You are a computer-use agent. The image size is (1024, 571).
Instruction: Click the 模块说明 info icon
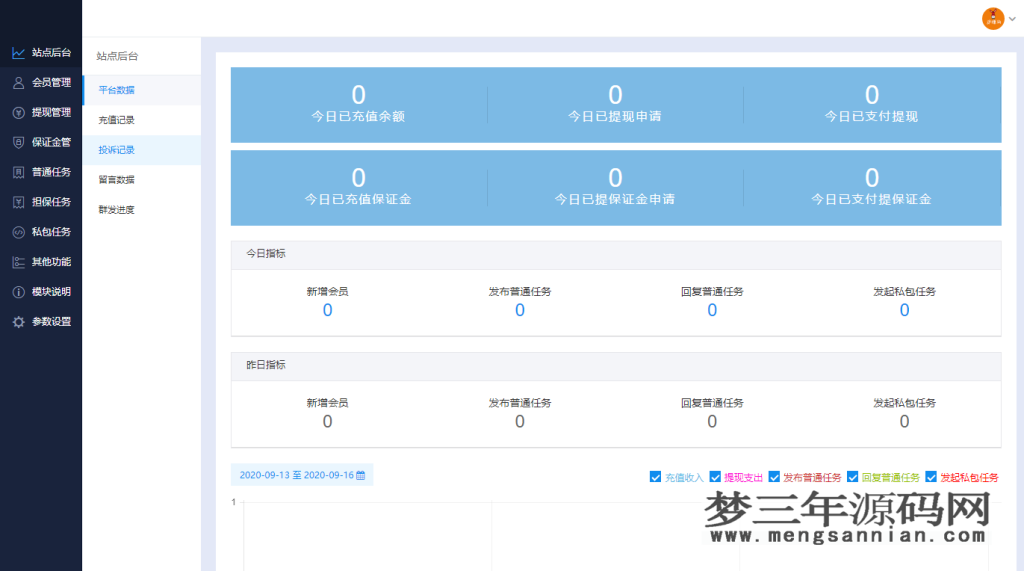pos(18,292)
